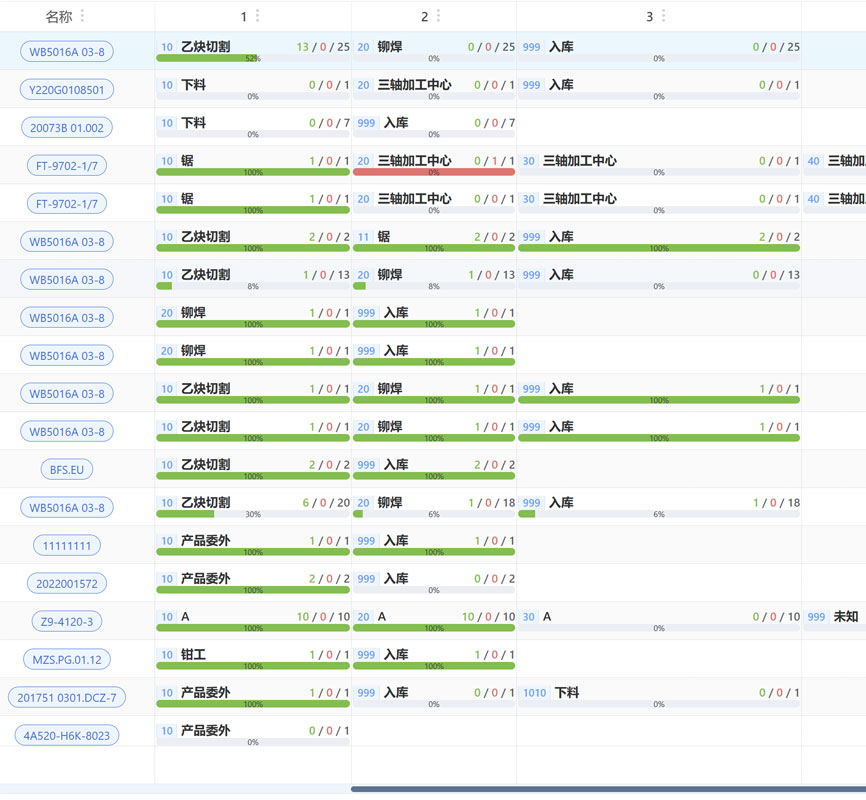Open the 20073B 01.002 item
Viewport: 866px width, 800px height.
[67, 128]
